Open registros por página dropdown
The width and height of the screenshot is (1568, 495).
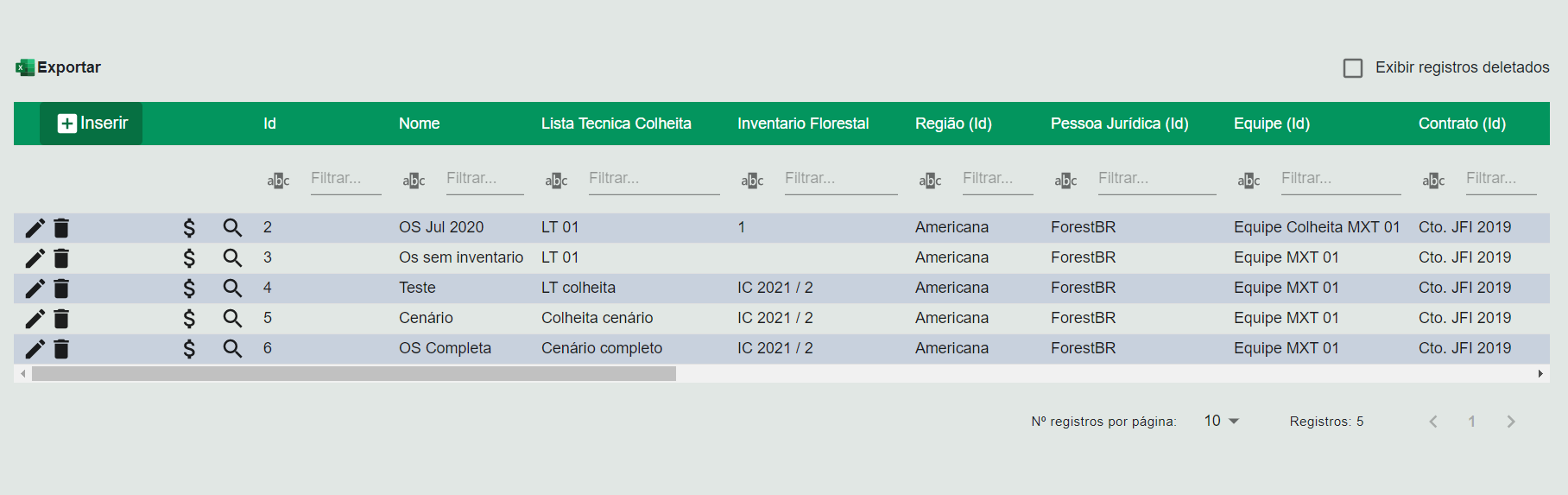point(1221,421)
